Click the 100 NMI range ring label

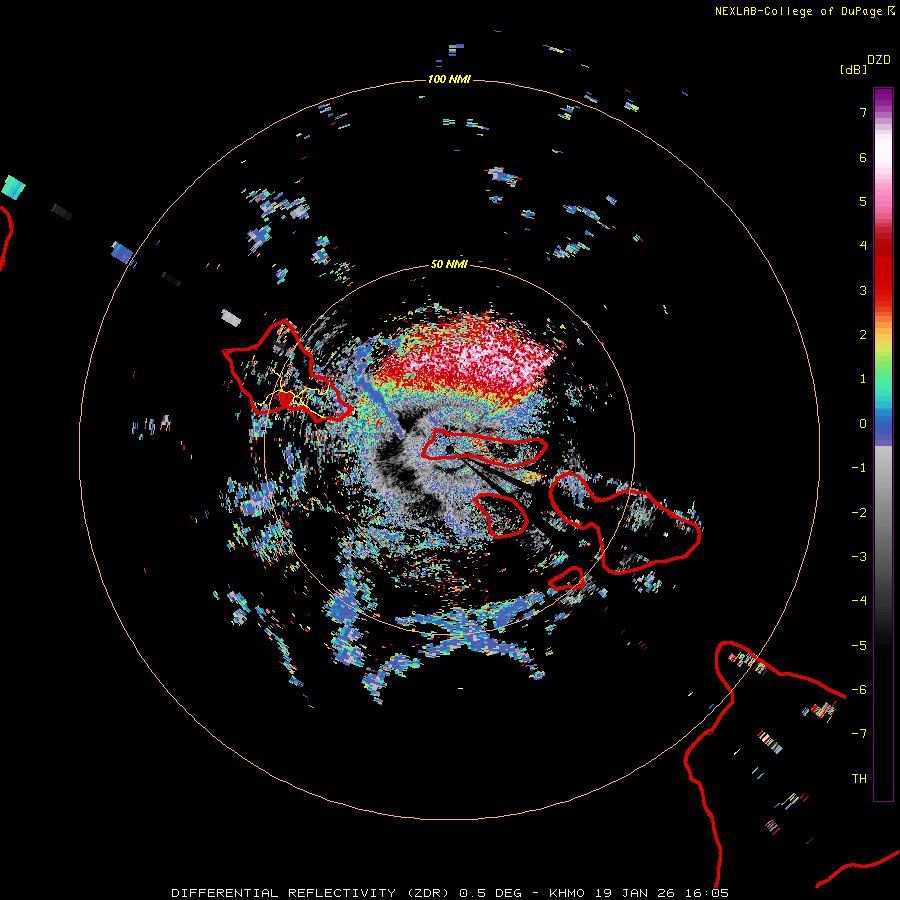(x=449, y=79)
